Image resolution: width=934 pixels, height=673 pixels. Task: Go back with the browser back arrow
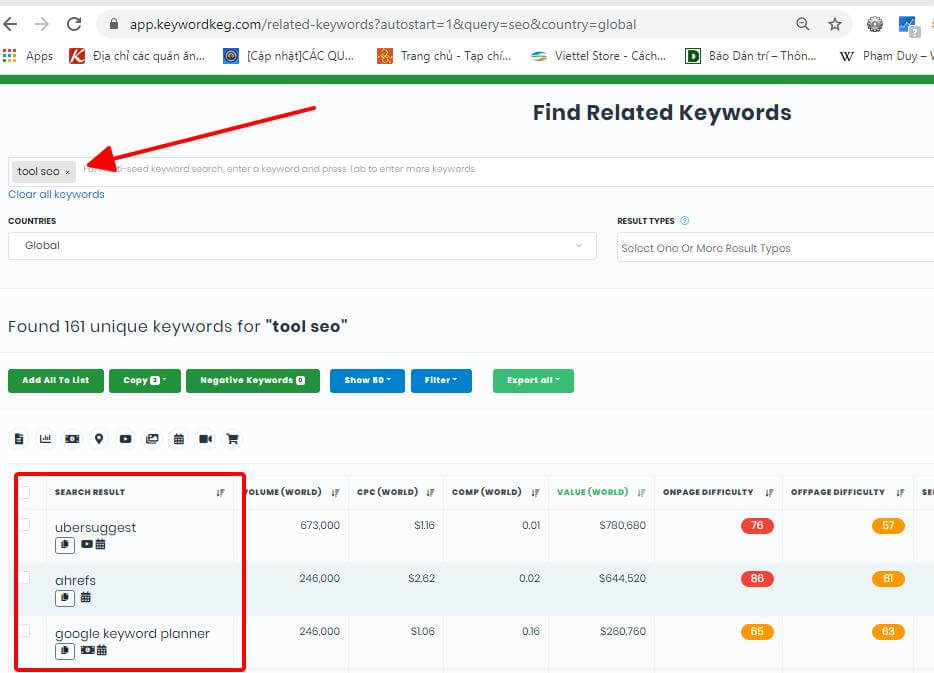pyautogui.click(x=10, y=24)
